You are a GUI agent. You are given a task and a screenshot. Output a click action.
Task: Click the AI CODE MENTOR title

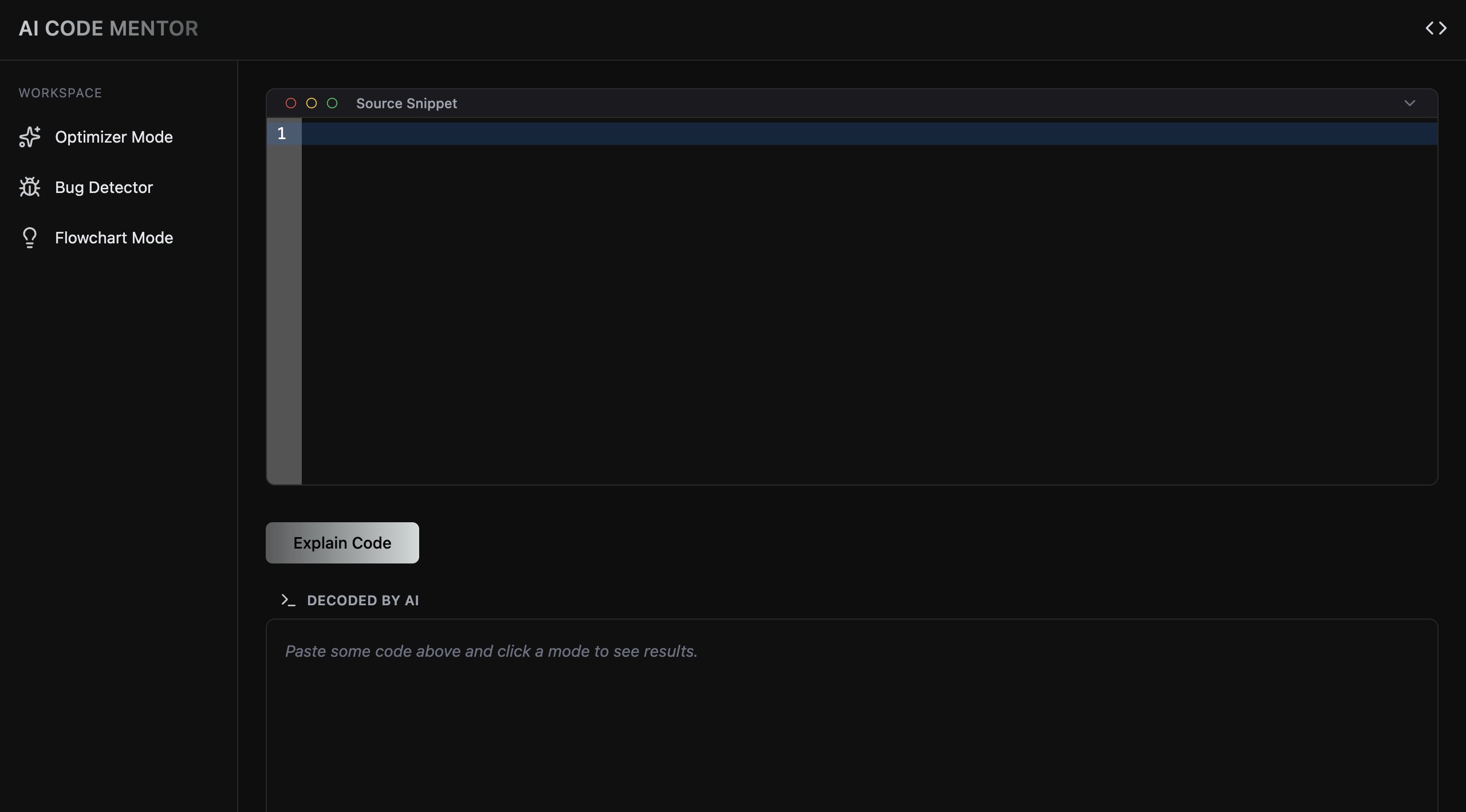tap(108, 28)
